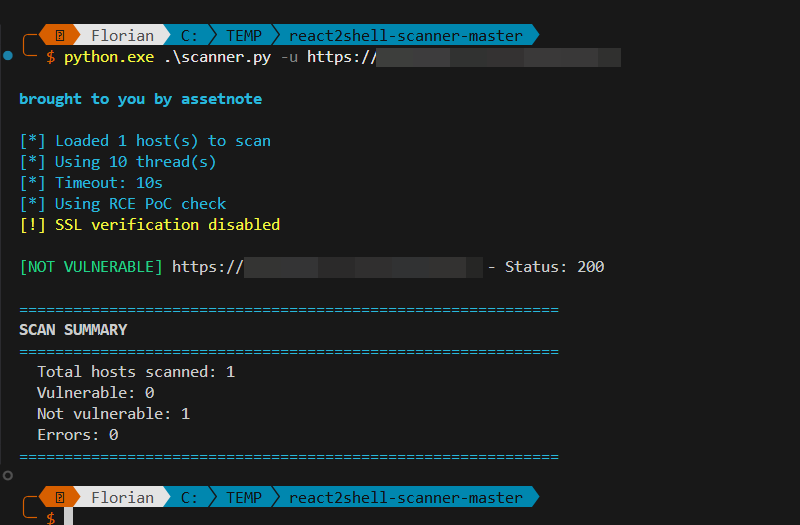Screen dimensions: 800x525
Task: Click the orange icon segment in the top prompt
Action: (x=60, y=36)
